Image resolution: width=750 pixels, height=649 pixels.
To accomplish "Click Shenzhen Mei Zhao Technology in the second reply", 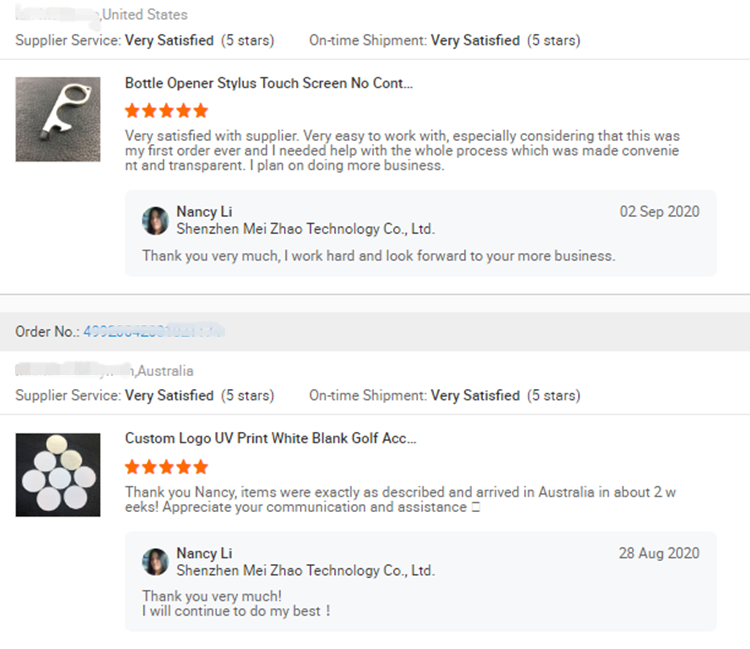I will [x=306, y=571].
